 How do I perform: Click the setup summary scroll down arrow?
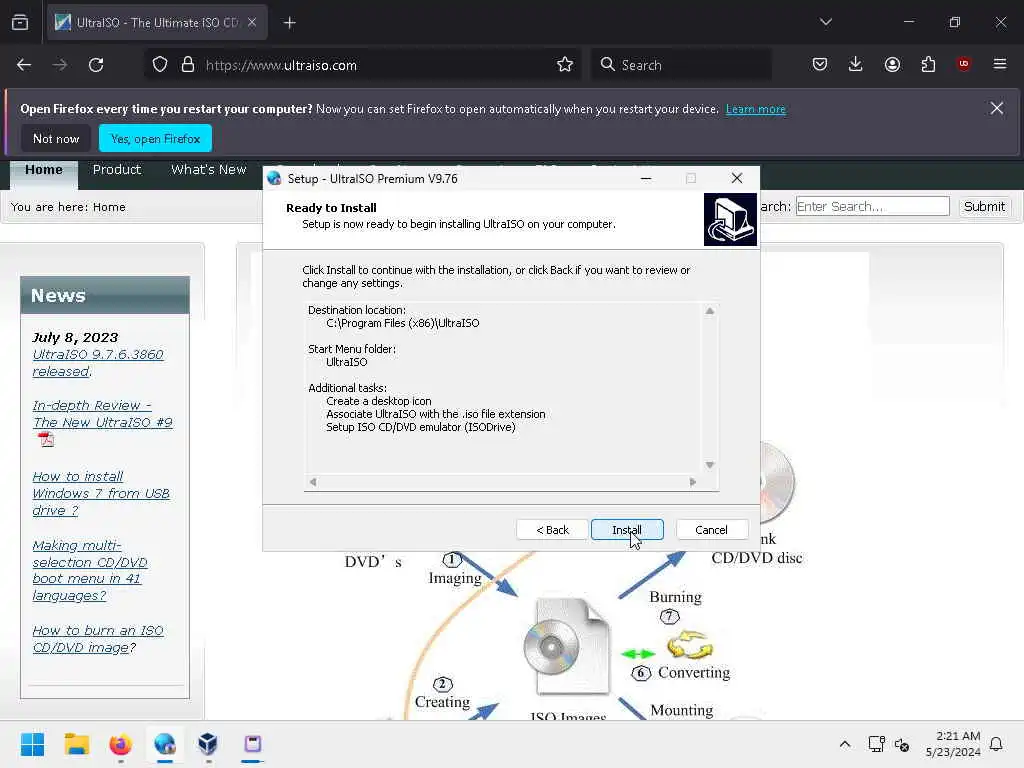(710, 465)
